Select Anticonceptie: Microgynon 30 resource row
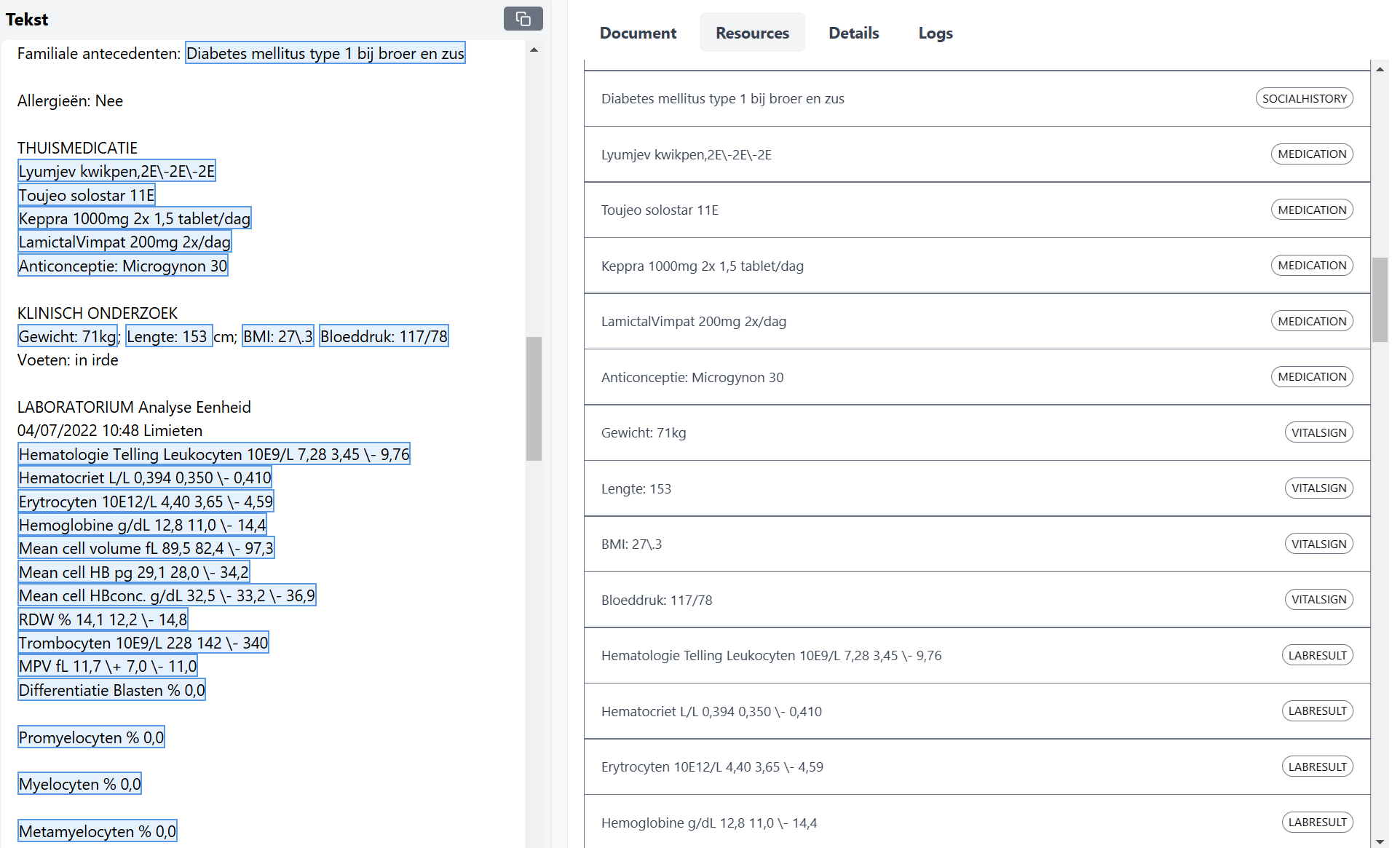 976,377
